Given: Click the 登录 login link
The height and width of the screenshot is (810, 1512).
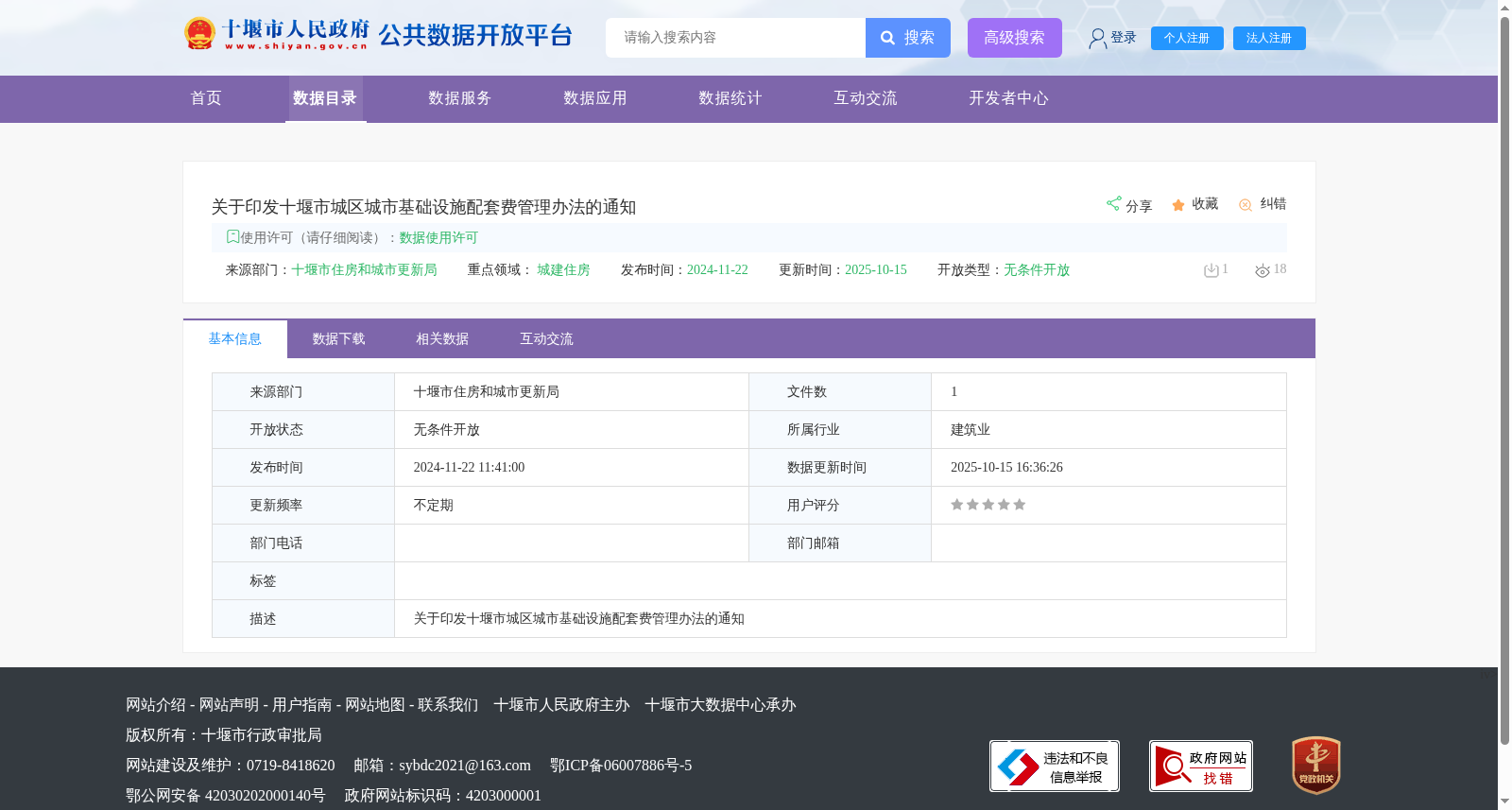Looking at the screenshot, I should point(1124,38).
